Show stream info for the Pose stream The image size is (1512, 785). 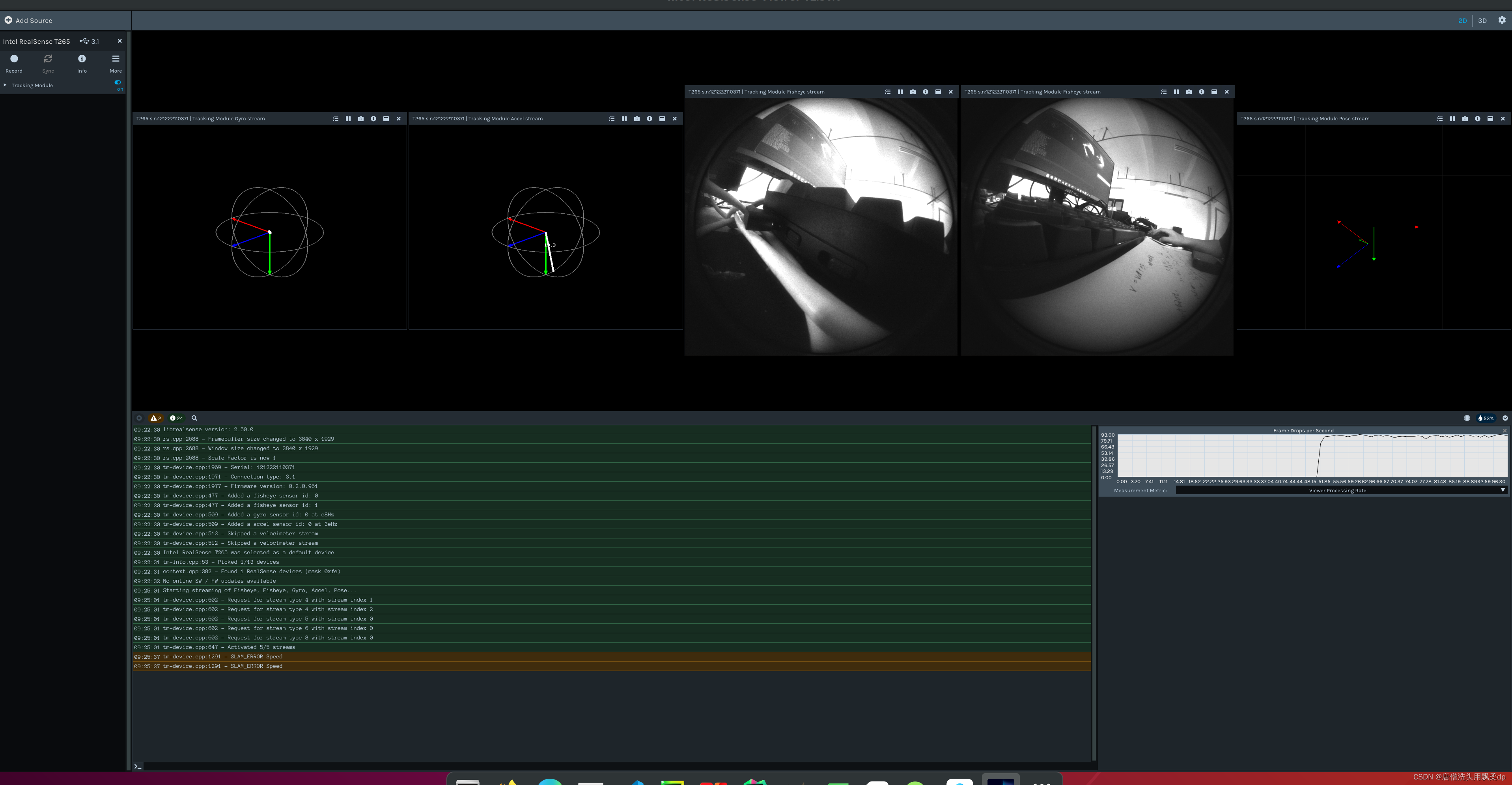click(1477, 119)
